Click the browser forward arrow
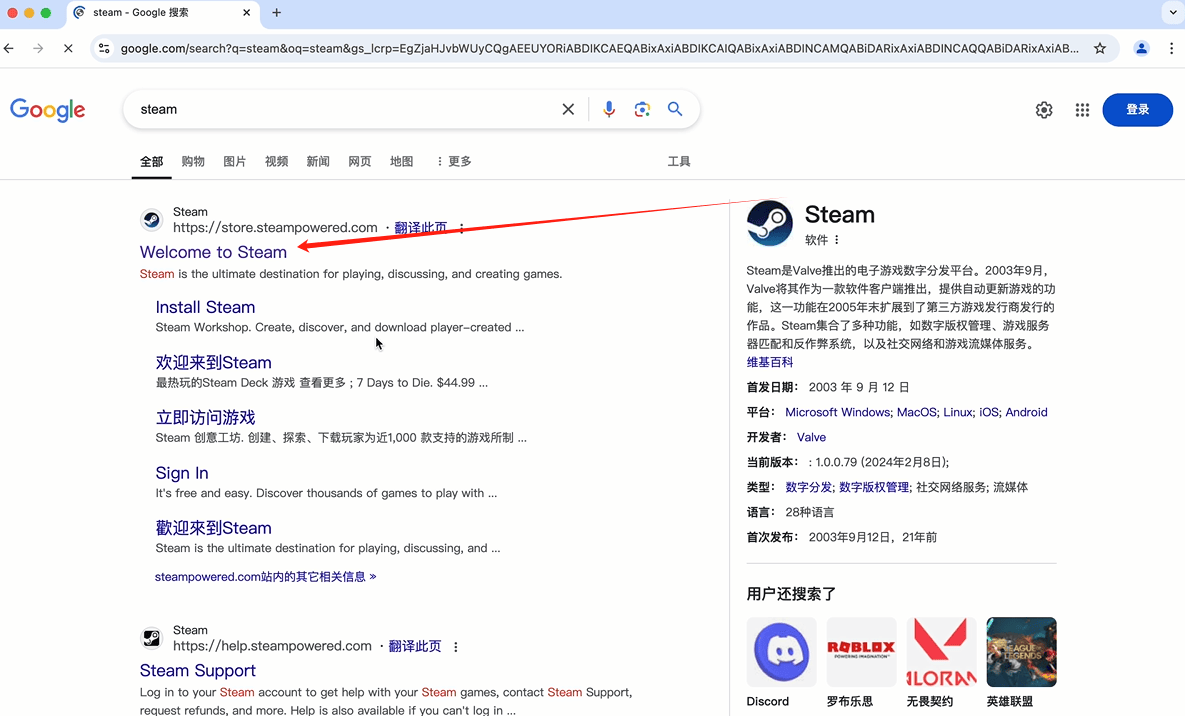 (x=38, y=48)
